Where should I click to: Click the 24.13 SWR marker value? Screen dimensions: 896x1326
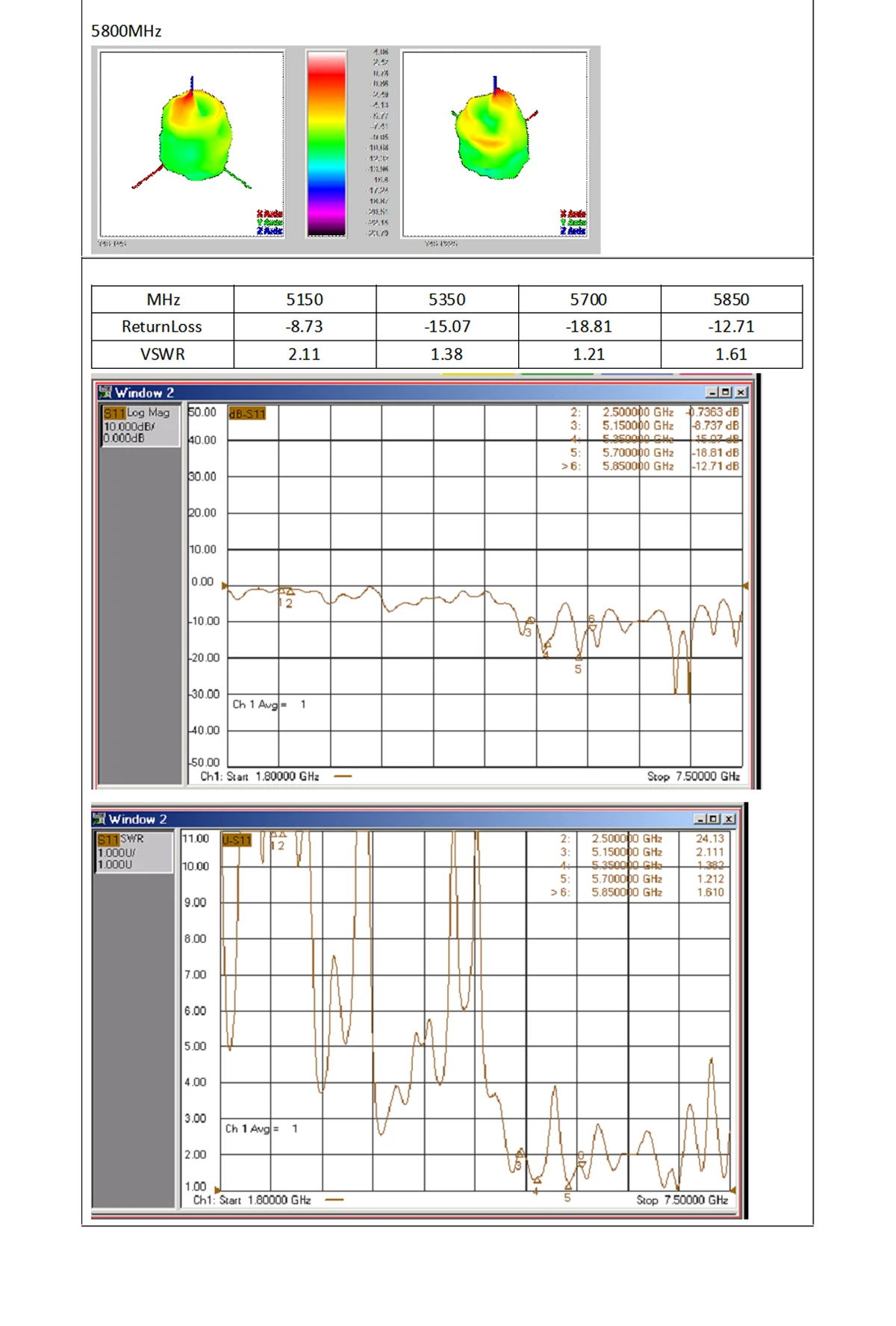[710, 838]
